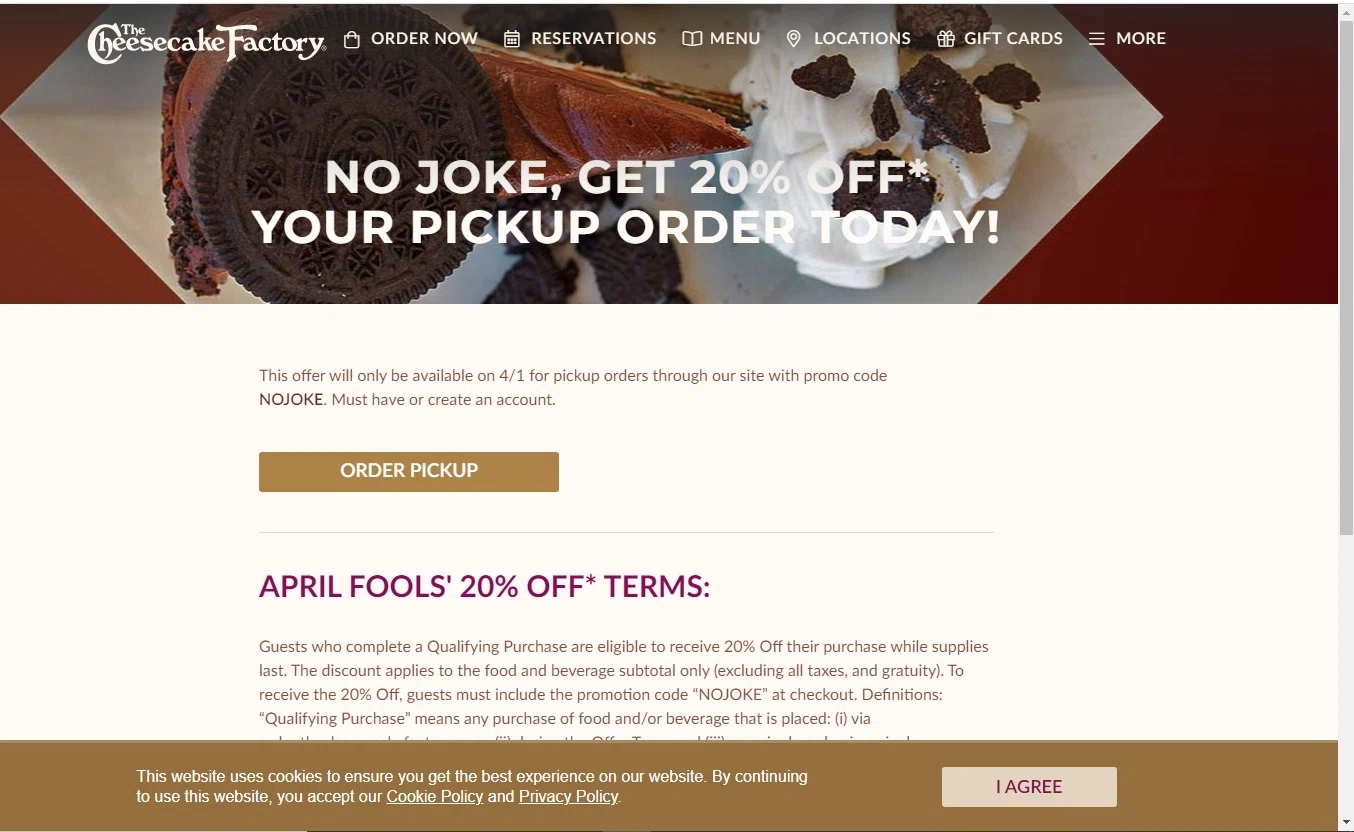Click the open book icon
Image resolution: width=1354 pixels, height=832 pixels.
pos(692,39)
